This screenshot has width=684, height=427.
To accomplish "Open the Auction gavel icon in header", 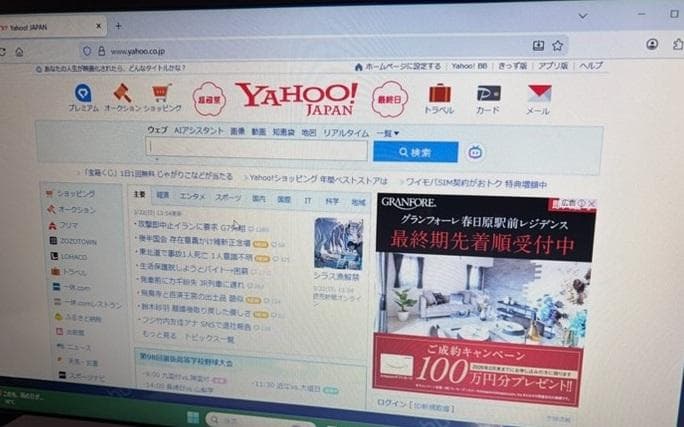I will 123,93.
